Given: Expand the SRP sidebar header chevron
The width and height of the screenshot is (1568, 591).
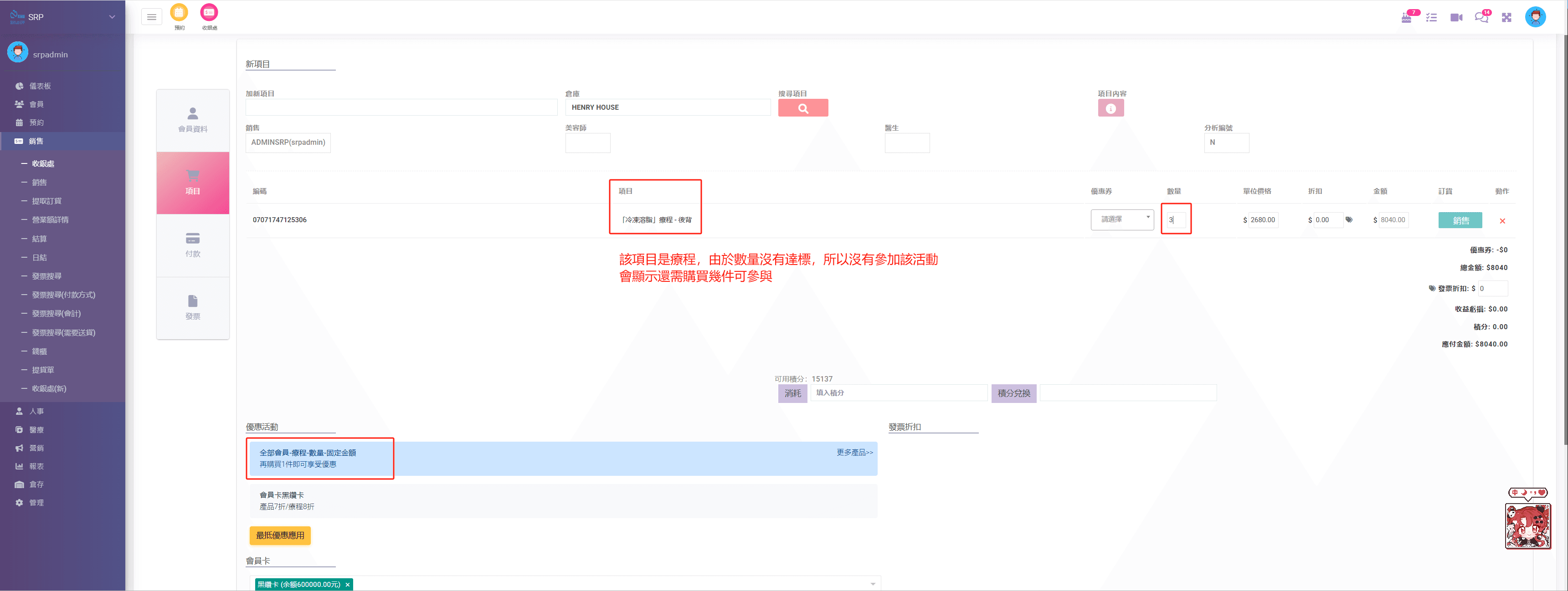Looking at the screenshot, I should [x=112, y=17].
